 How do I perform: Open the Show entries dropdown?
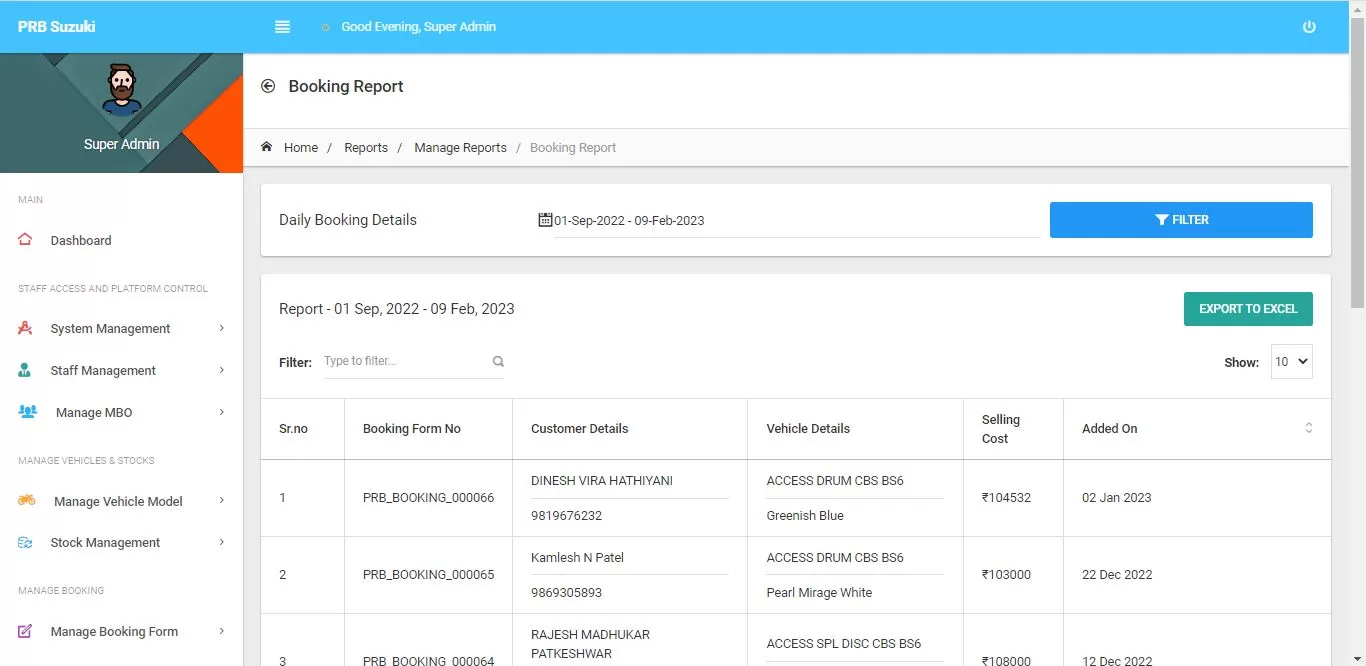pyautogui.click(x=1291, y=362)
